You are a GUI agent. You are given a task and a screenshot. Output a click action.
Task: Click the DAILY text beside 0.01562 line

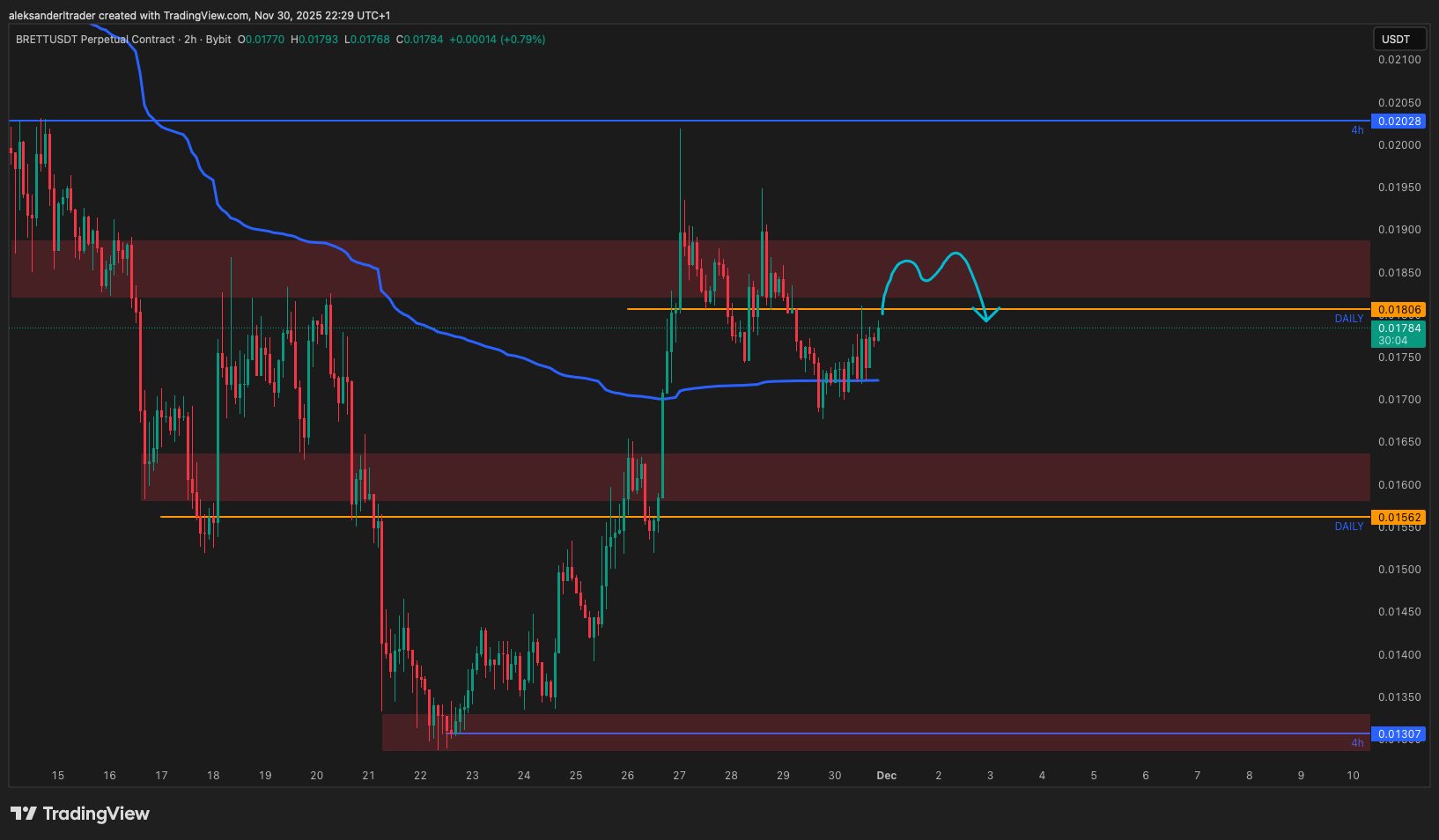click(1348, 527)
